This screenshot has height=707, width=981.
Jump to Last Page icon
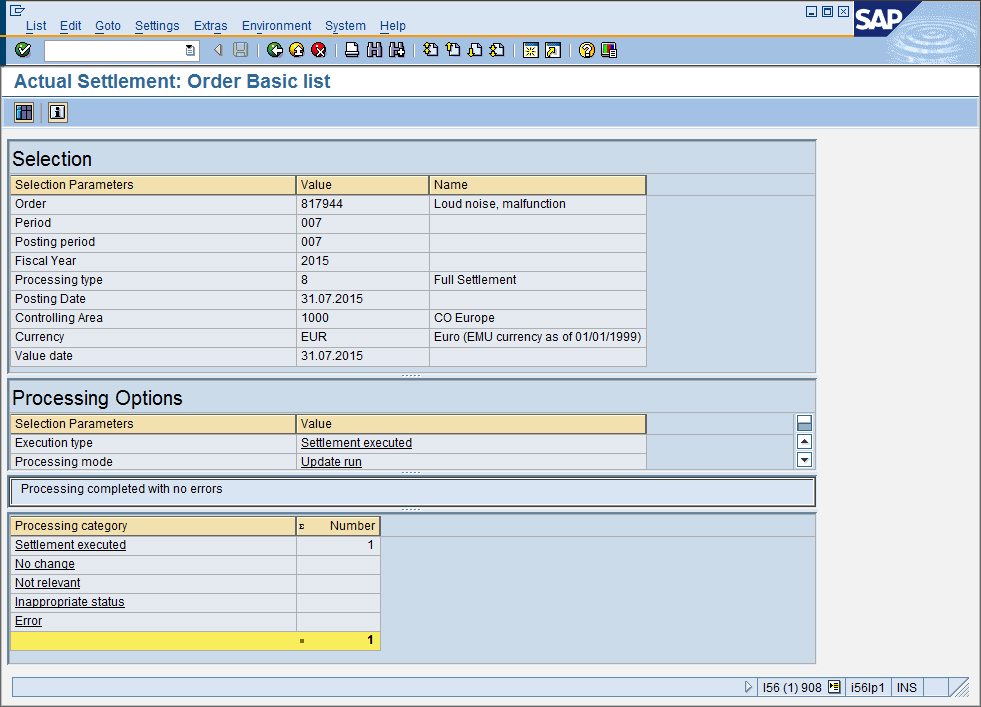pos(497,50)
